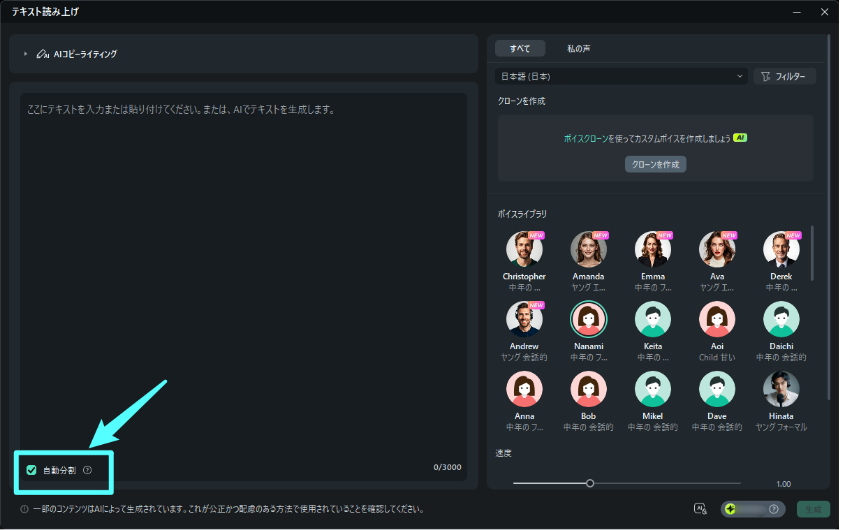This screenshot has height=530, width=841.
Task: Choose the Hinata voice avatar
Action: tap(781, 388)
